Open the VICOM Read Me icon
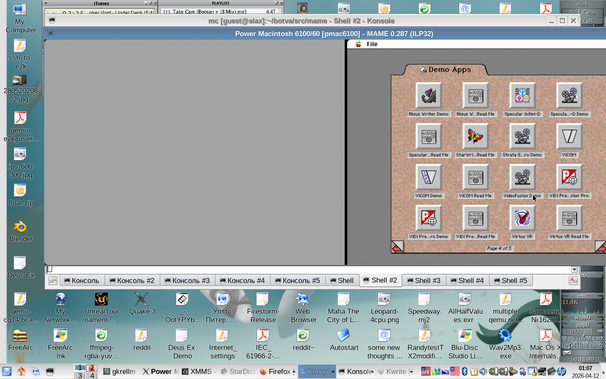606x379 pixels. click(x=475, y=177)
